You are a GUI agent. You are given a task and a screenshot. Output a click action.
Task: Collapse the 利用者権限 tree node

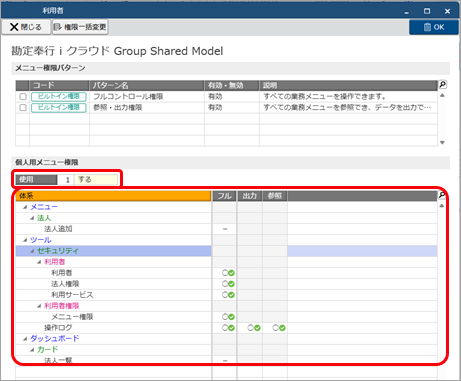point(39,306)
